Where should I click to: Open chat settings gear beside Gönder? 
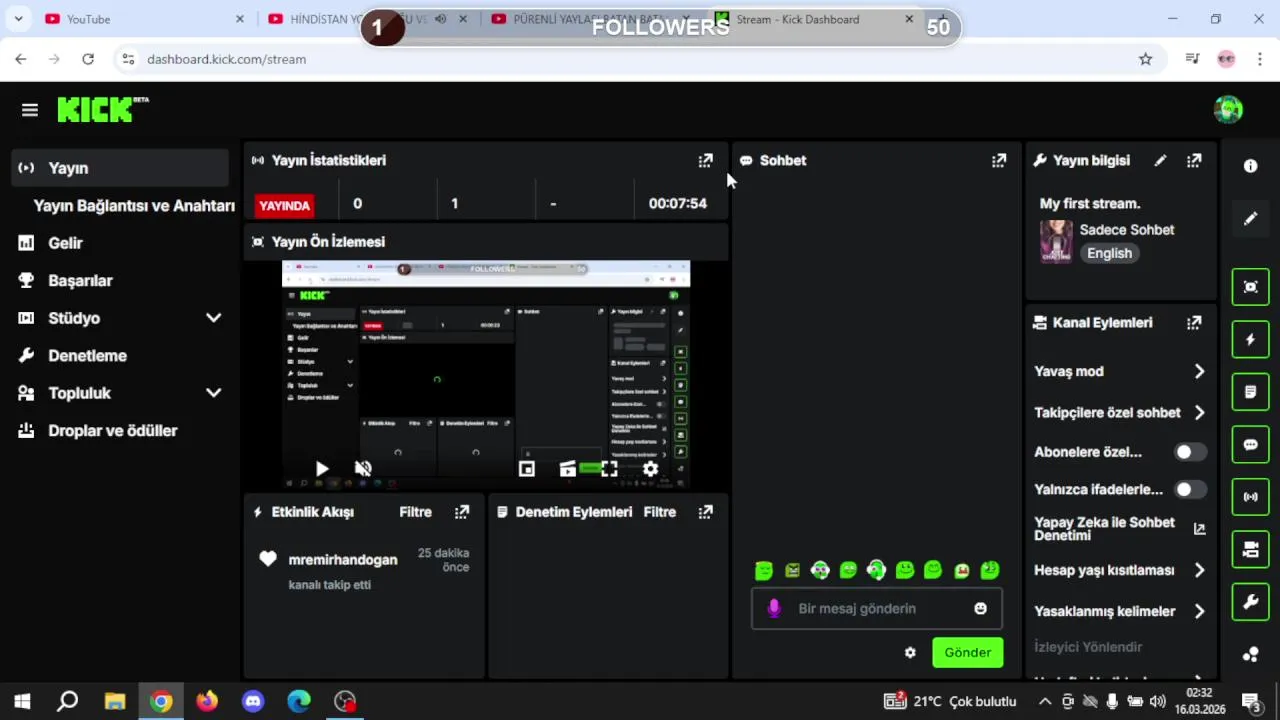(910, 652)
